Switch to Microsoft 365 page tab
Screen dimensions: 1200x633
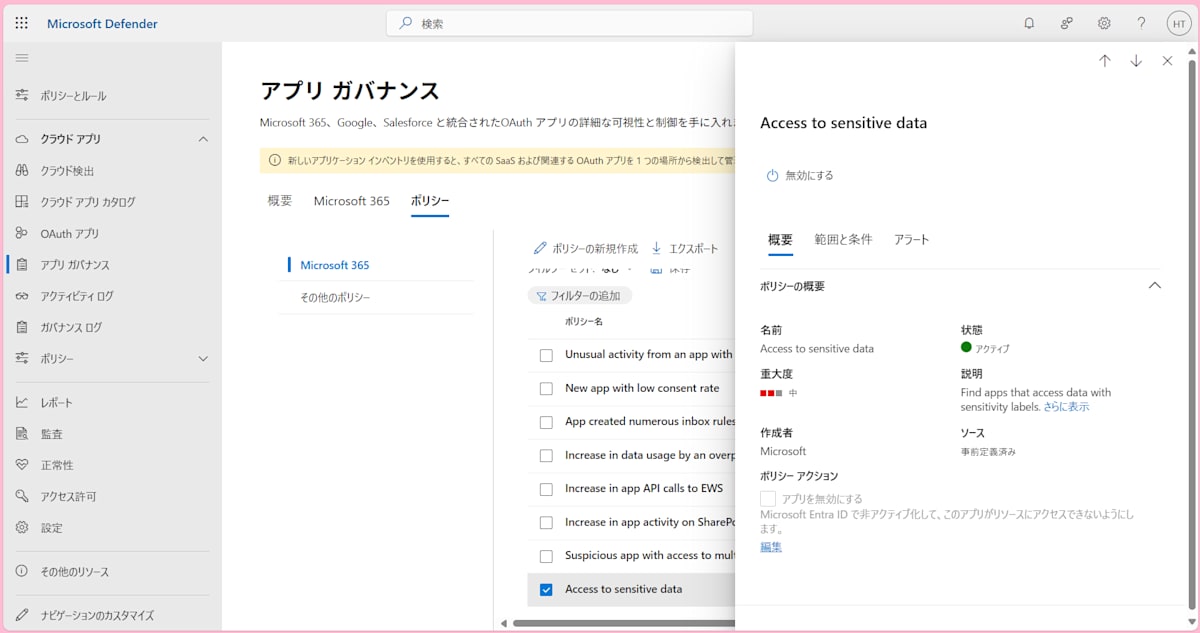point(351,201)
